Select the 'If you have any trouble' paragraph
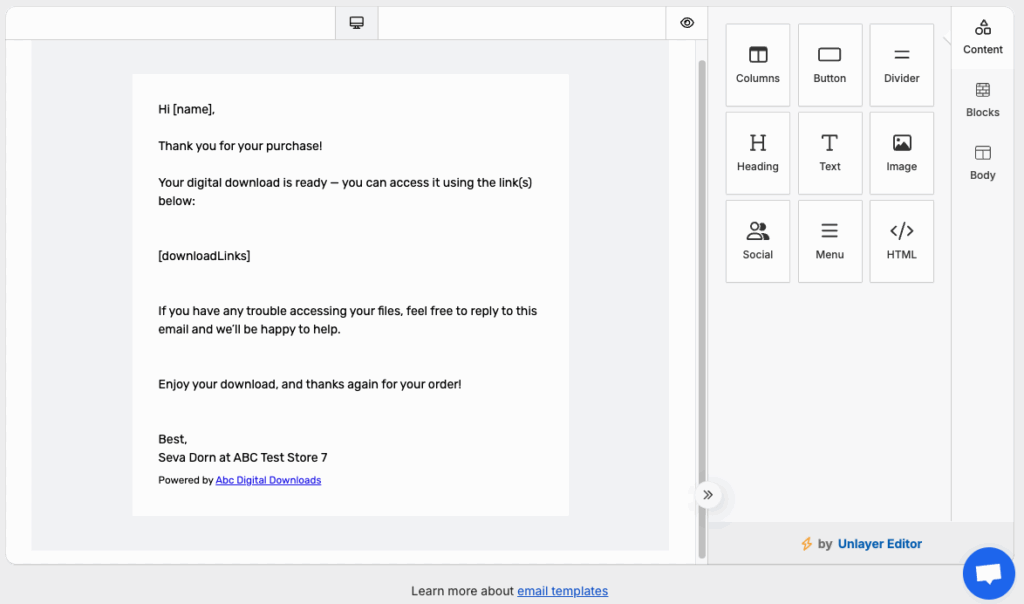This screenshot has width=1024, height=604. tap(347, 320)
